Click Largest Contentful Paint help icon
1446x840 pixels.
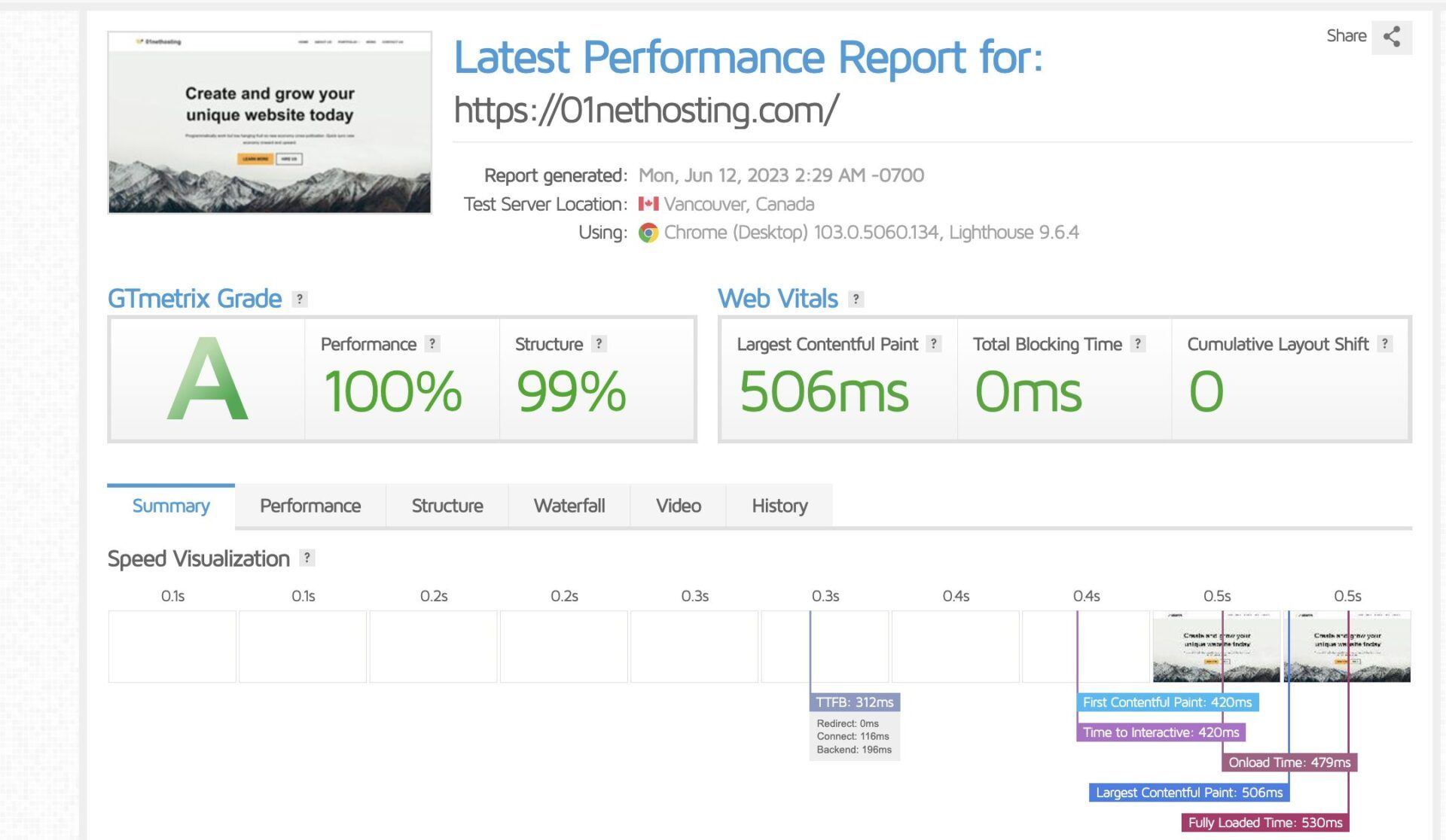click(934, 344)
